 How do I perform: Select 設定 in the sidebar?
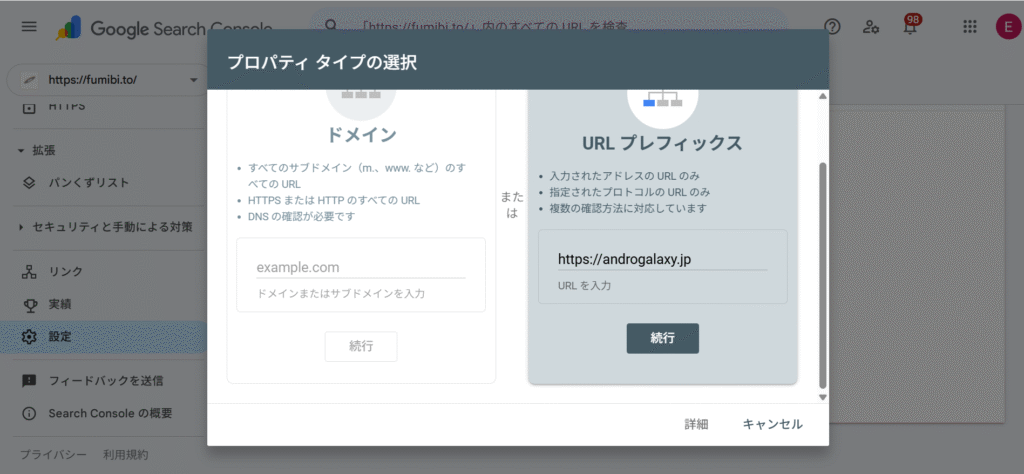(104, 337)
